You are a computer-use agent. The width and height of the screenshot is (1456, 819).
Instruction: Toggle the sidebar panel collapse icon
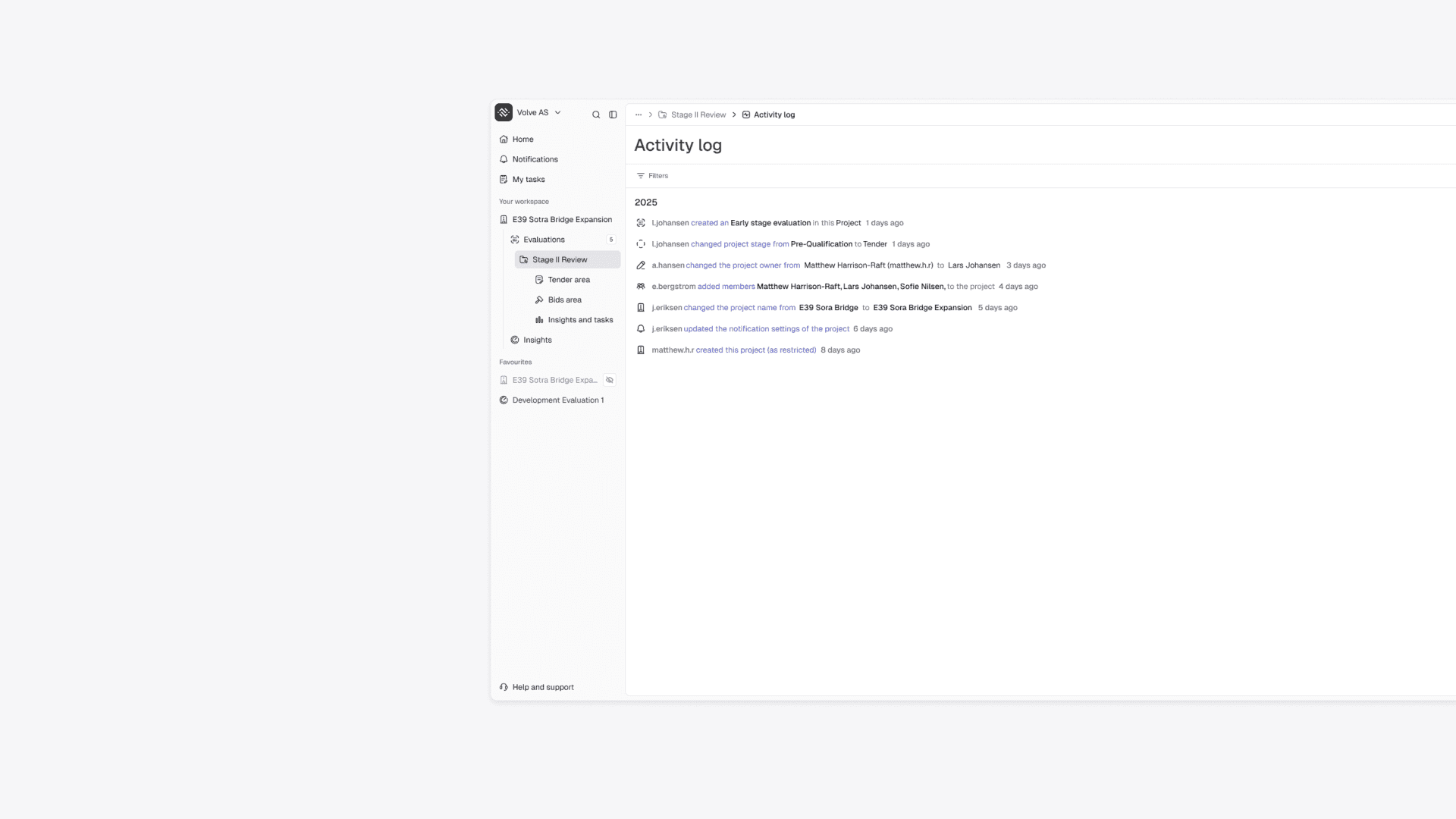tap(613, 115)
